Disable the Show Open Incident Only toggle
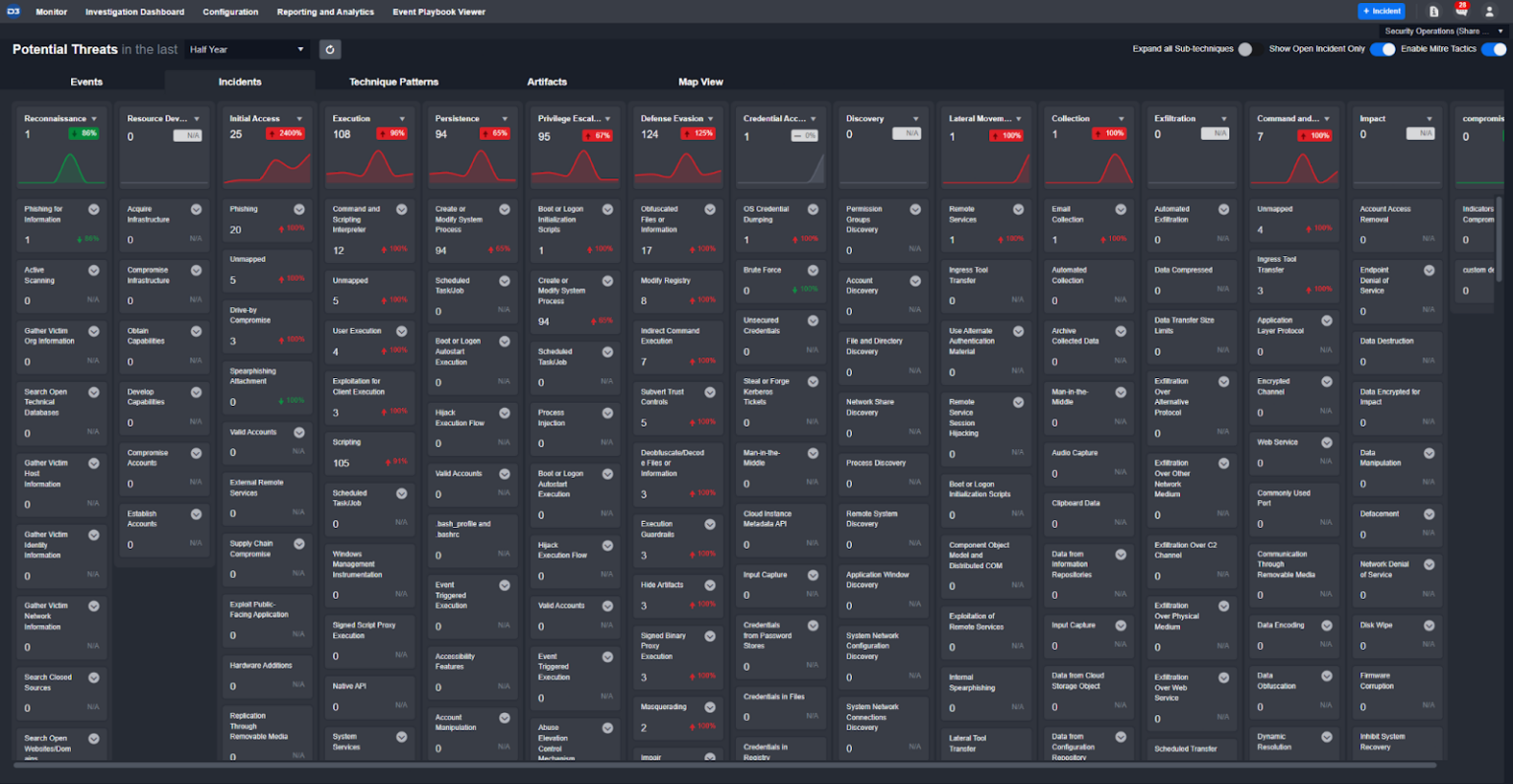Screen dimensions: 1513x784 click(x=1384, y=49)
